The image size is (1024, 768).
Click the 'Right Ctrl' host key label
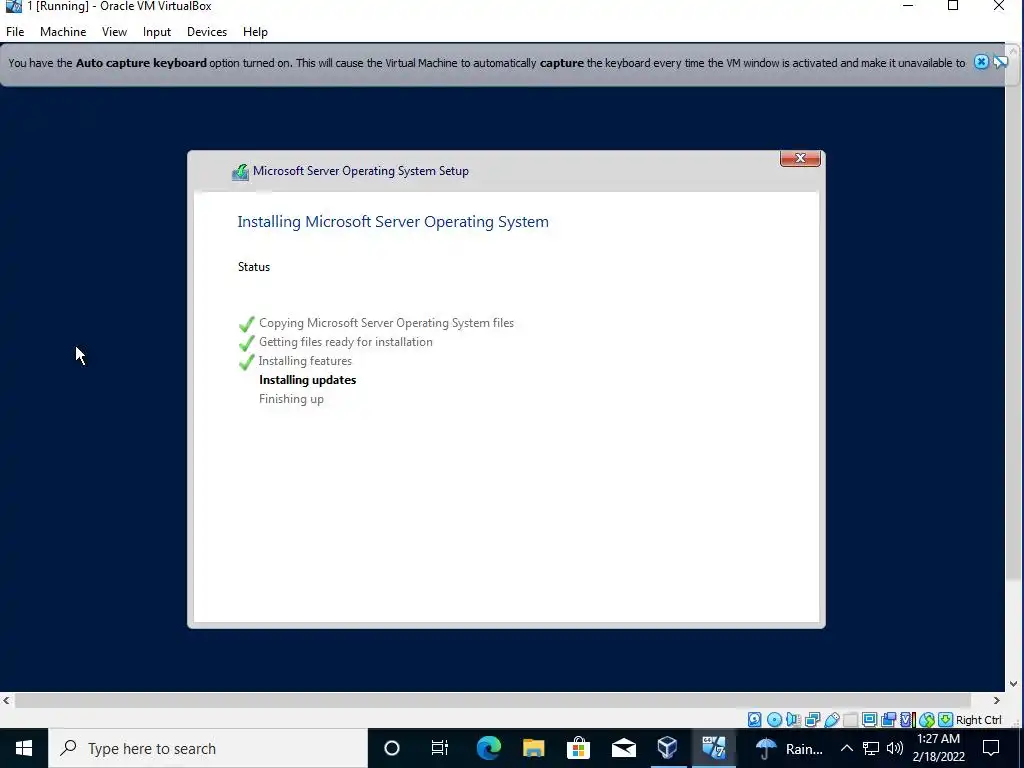[x=978, y=720]
